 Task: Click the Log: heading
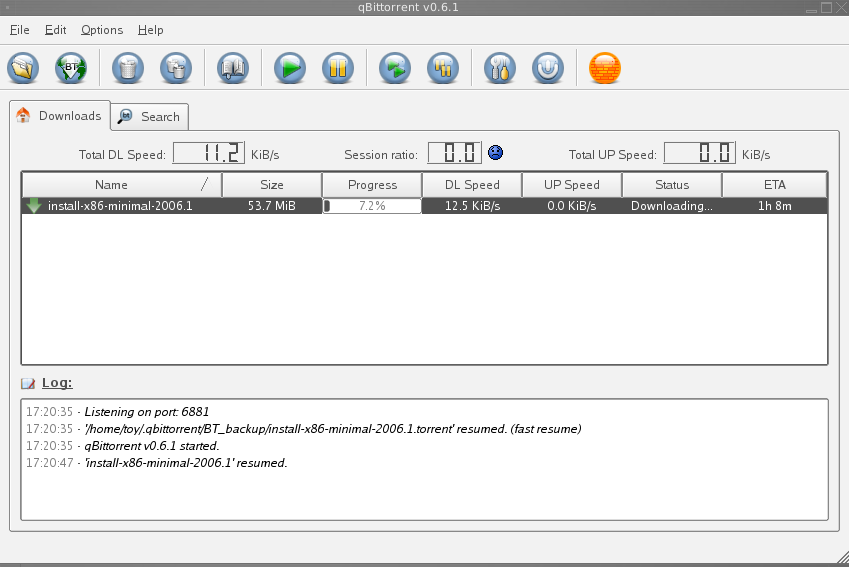pyautogui.click(x=57, y=383)
